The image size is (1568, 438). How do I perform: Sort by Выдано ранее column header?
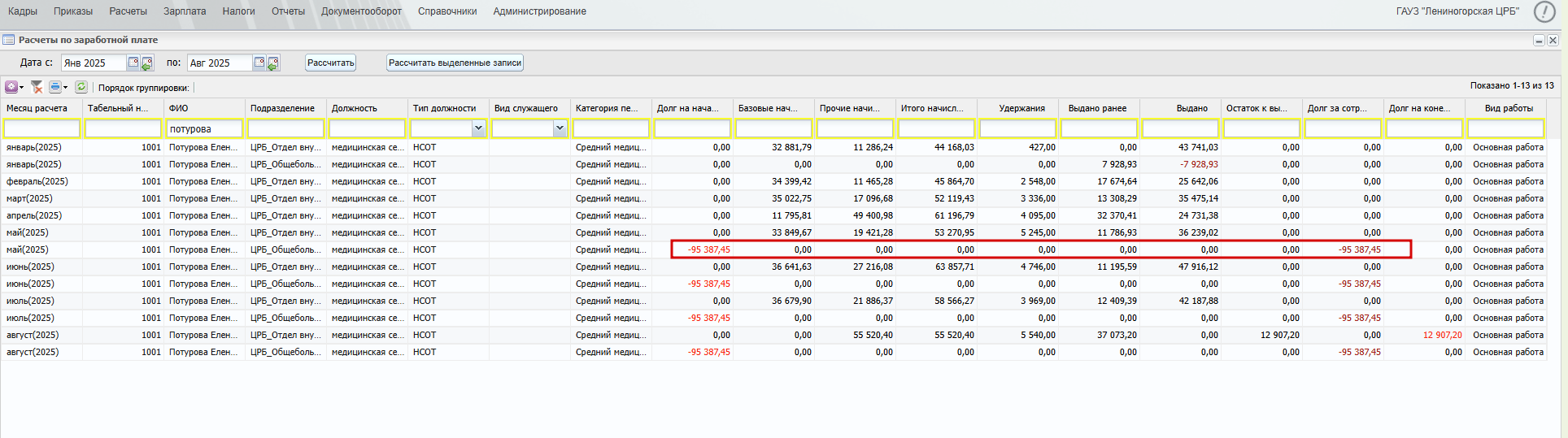1099,108
